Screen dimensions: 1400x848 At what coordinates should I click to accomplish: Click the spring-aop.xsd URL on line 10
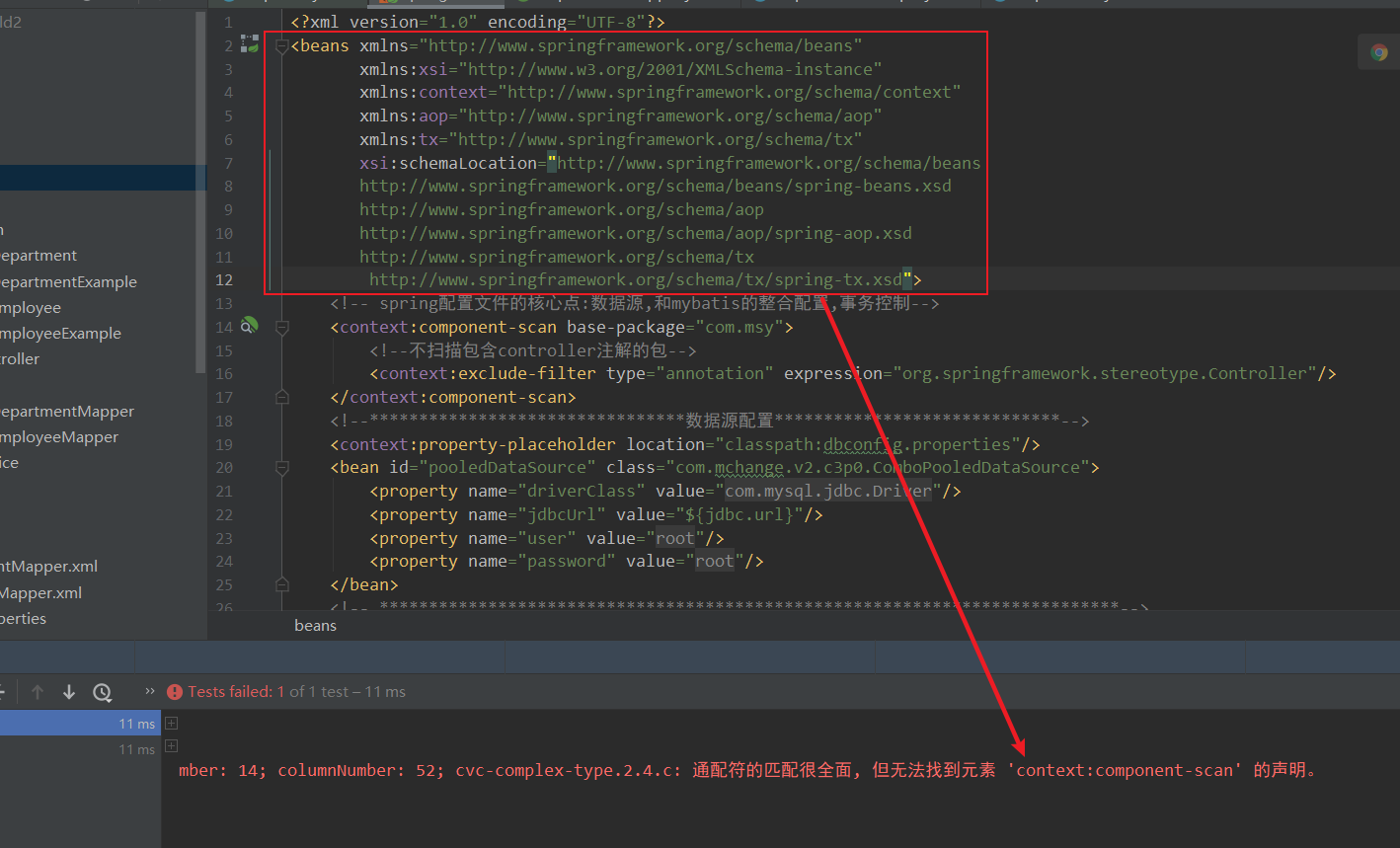(636, 233)
